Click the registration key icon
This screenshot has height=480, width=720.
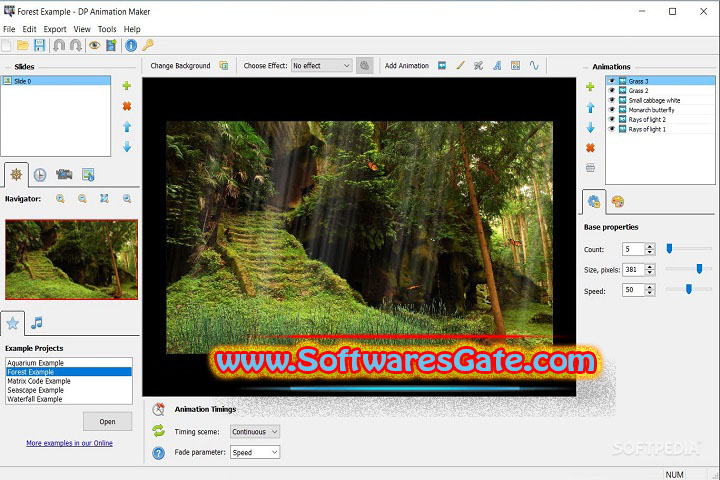point(148,45)
